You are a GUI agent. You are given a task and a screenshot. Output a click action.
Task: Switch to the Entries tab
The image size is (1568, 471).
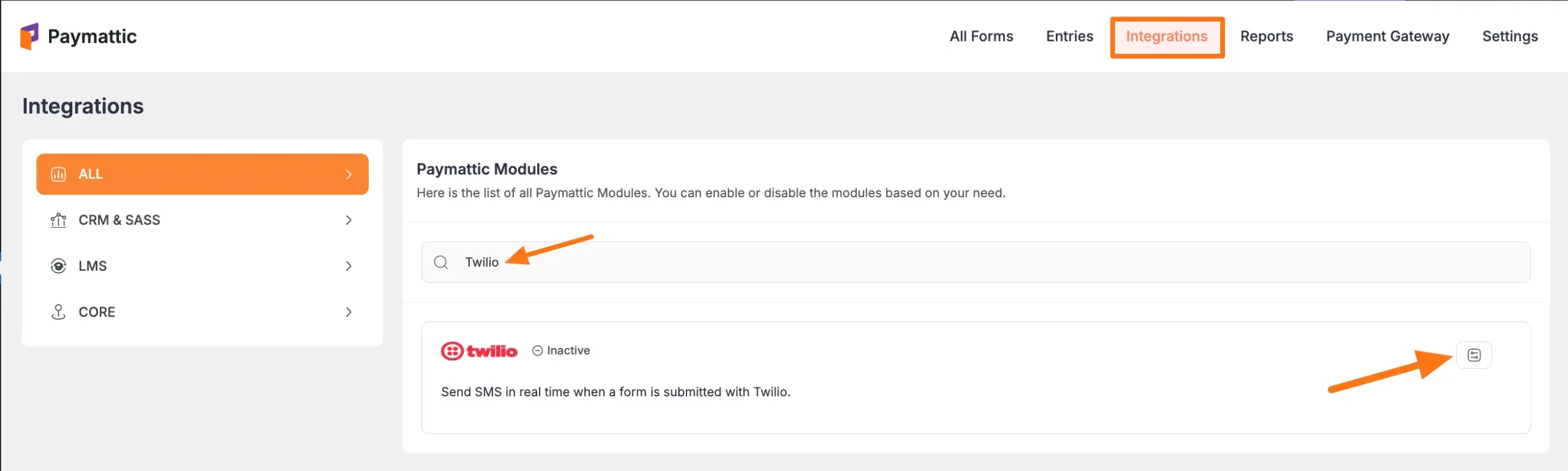click(x=1069, y=37)
